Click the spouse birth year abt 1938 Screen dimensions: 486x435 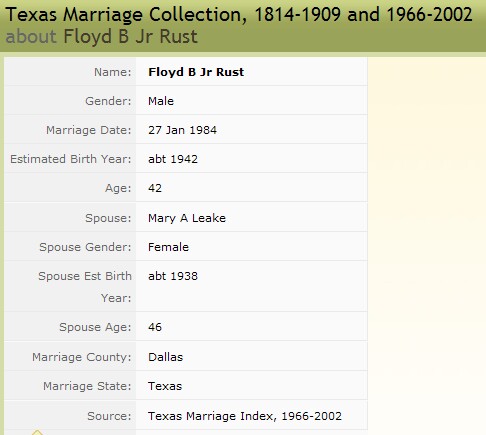(173, 276)
